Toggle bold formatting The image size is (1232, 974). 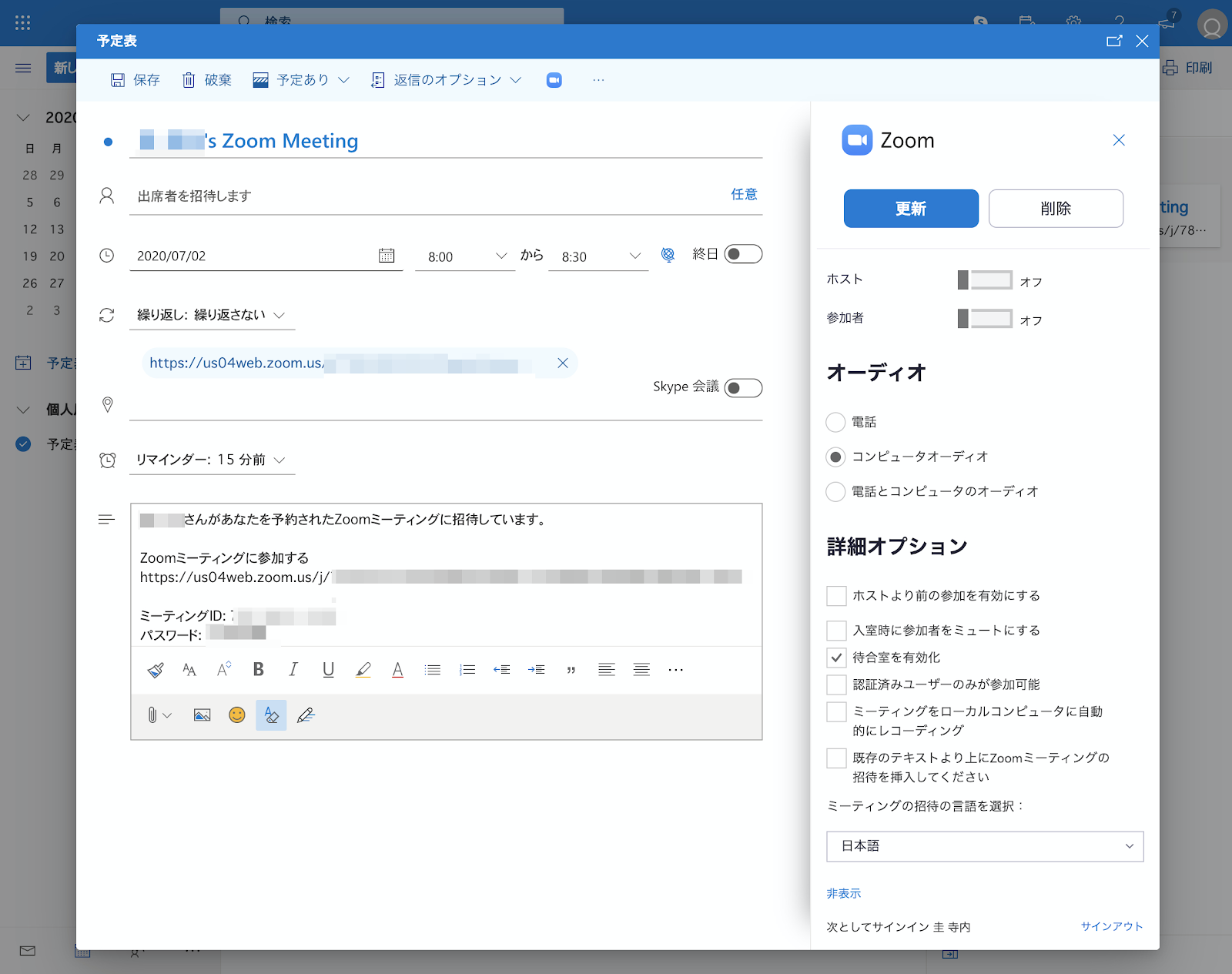point(259,670)
